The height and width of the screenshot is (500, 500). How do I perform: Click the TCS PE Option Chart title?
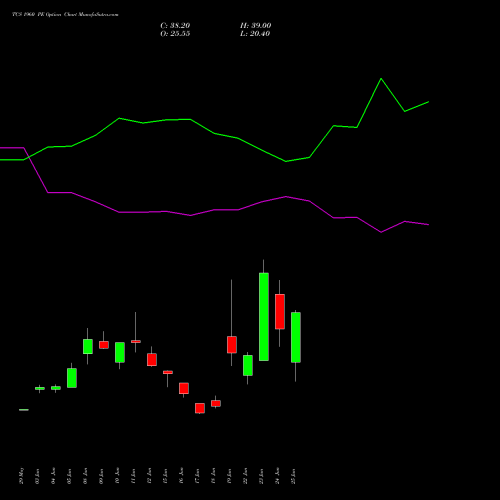(65, 15)
